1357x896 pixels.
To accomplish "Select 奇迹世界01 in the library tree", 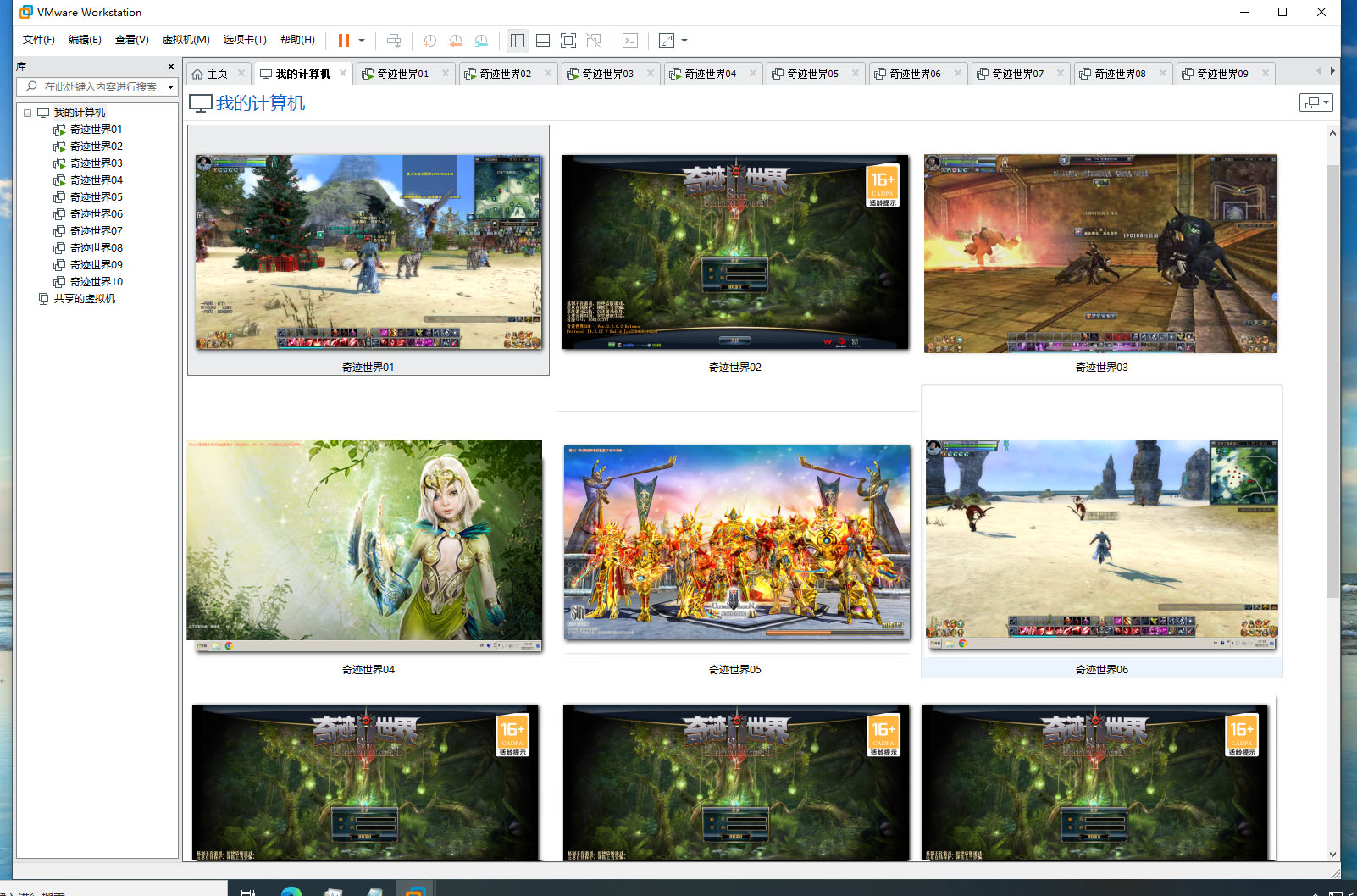I will [x=96, y=129].
